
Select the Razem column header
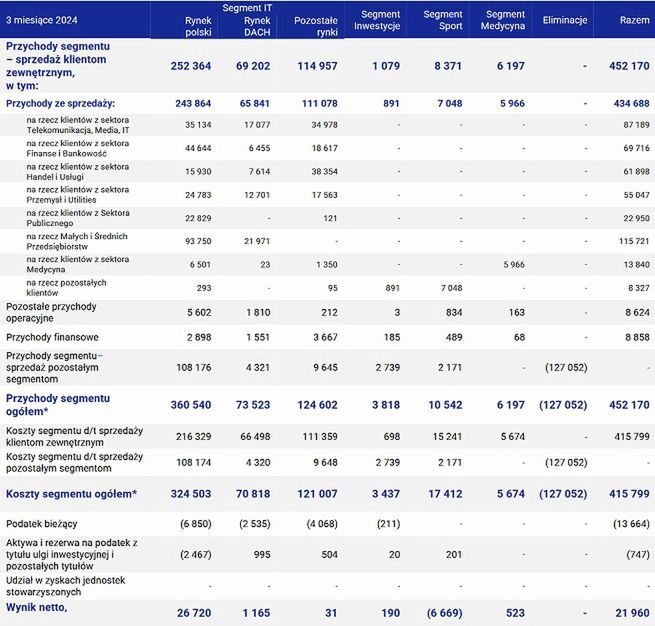pyautogui.click(x=634, y=20)
